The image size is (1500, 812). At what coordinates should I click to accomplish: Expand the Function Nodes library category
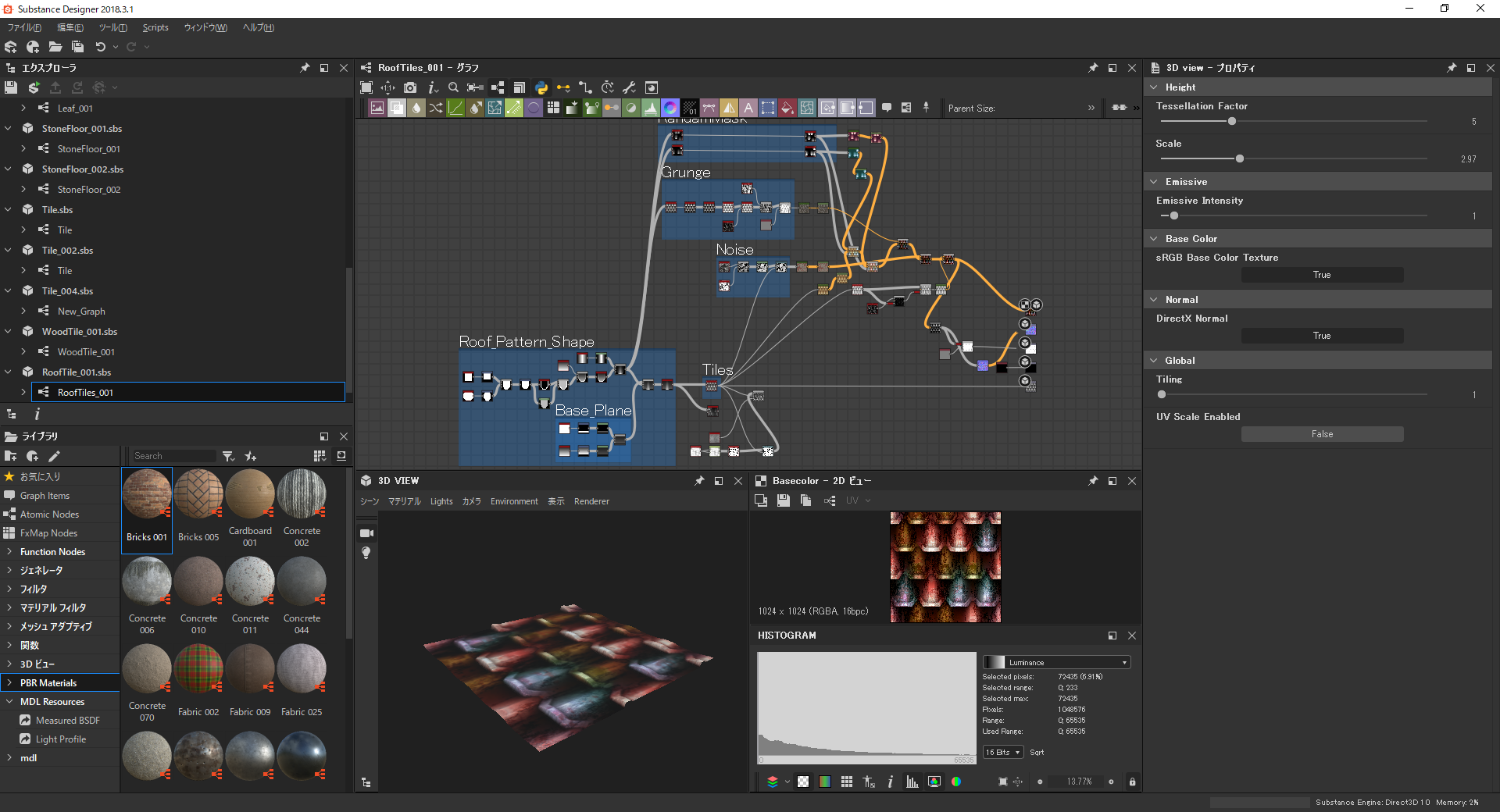point(9,552)
